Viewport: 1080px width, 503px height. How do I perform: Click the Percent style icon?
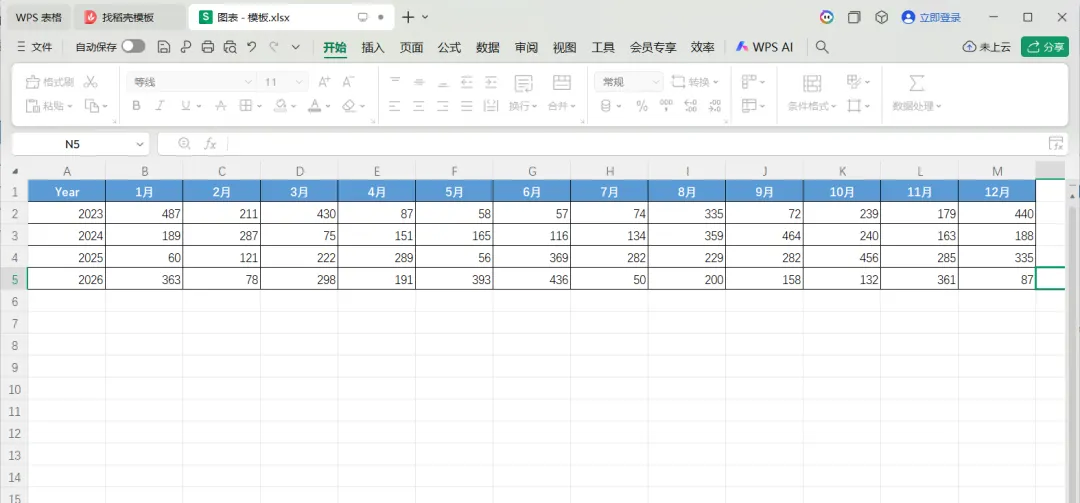[642, 106]
